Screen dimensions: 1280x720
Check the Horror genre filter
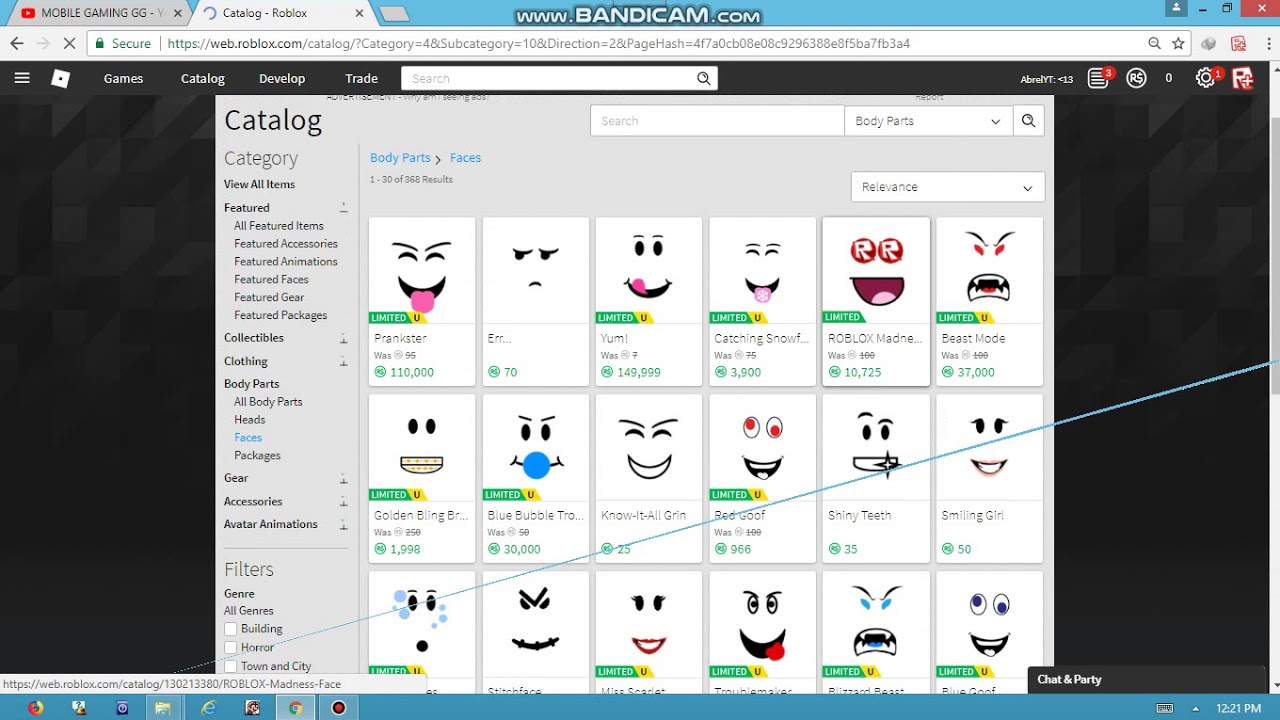pyautogui.click(x=231, y=648)
